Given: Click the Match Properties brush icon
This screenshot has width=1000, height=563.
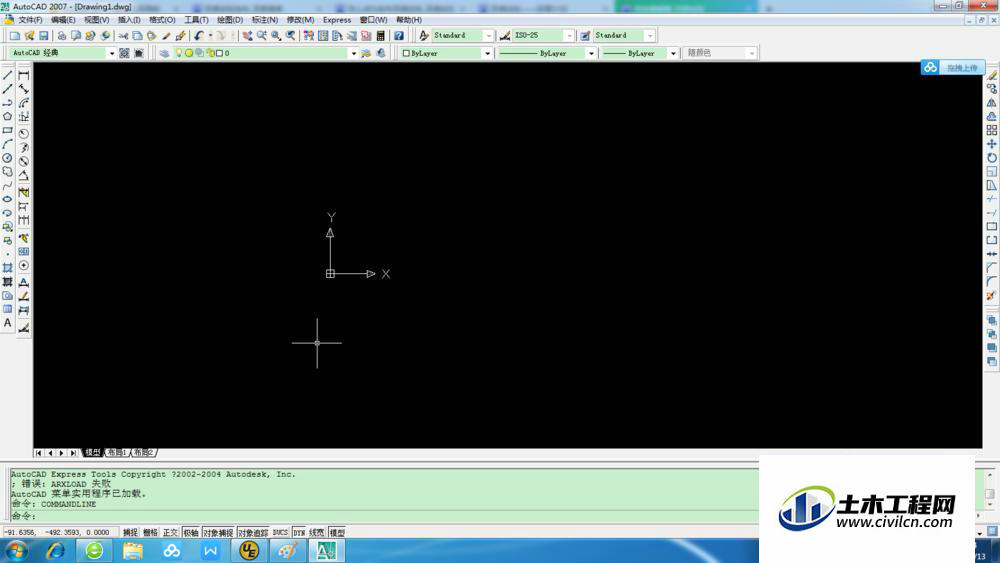Looking at the screenshot, I should tap(166, 36).
